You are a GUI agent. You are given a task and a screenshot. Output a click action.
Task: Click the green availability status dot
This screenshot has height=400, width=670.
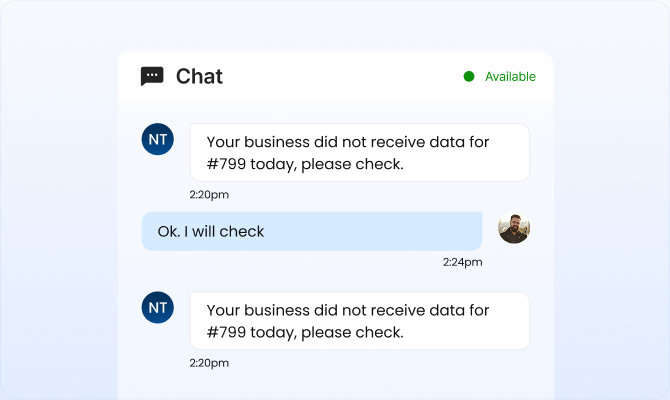pos(469,76)
